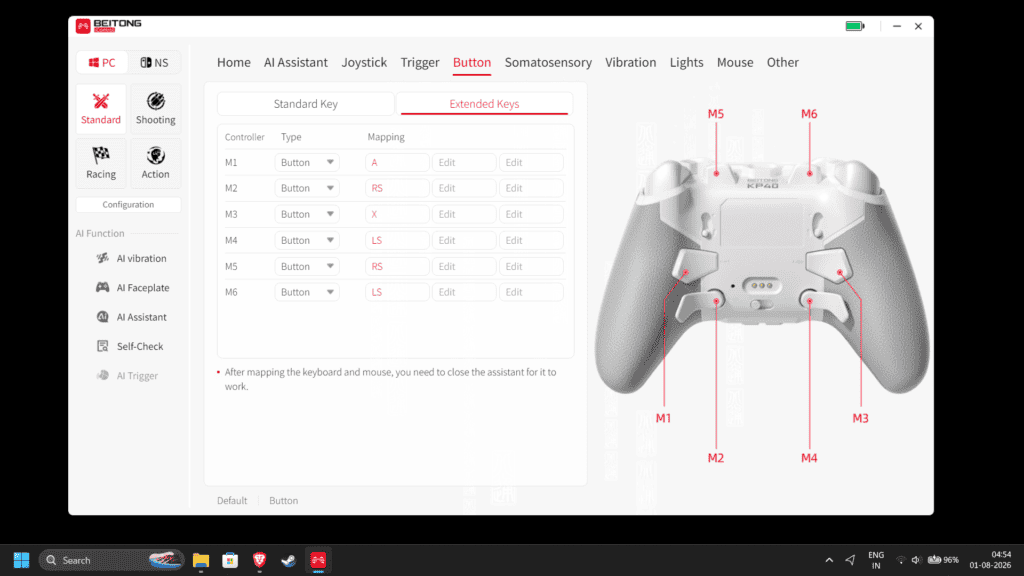1024x576 pixels.
Task: Click M3 third Edit mapping field
Action: (531, 214)
